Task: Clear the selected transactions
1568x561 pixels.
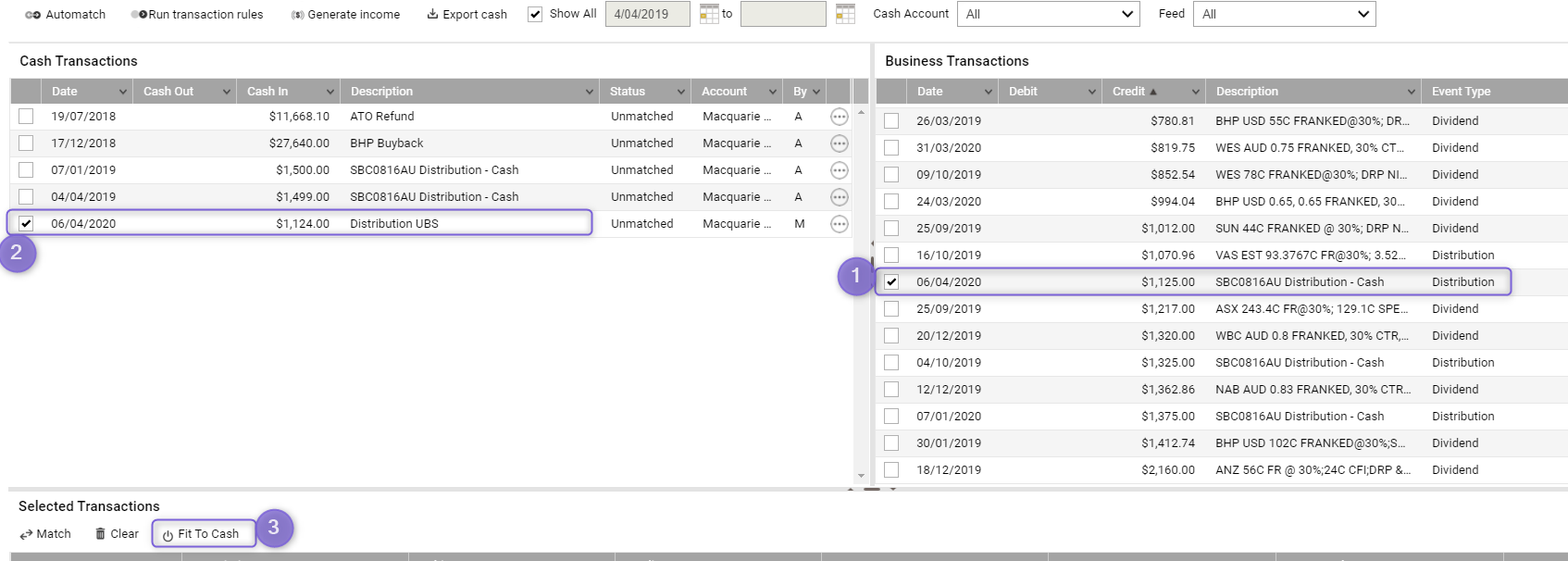Action: click(117, 534)
